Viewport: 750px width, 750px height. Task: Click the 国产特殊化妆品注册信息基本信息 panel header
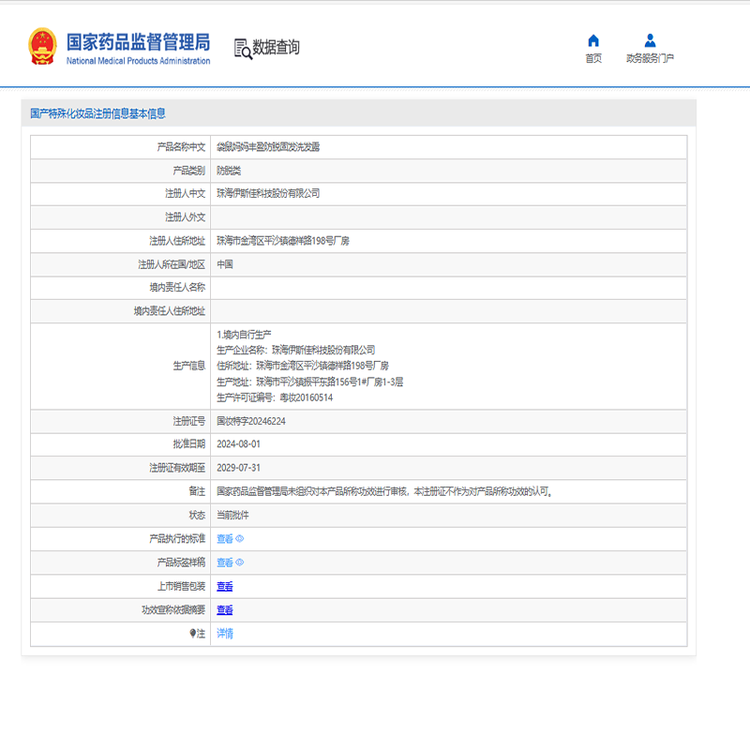98,113
